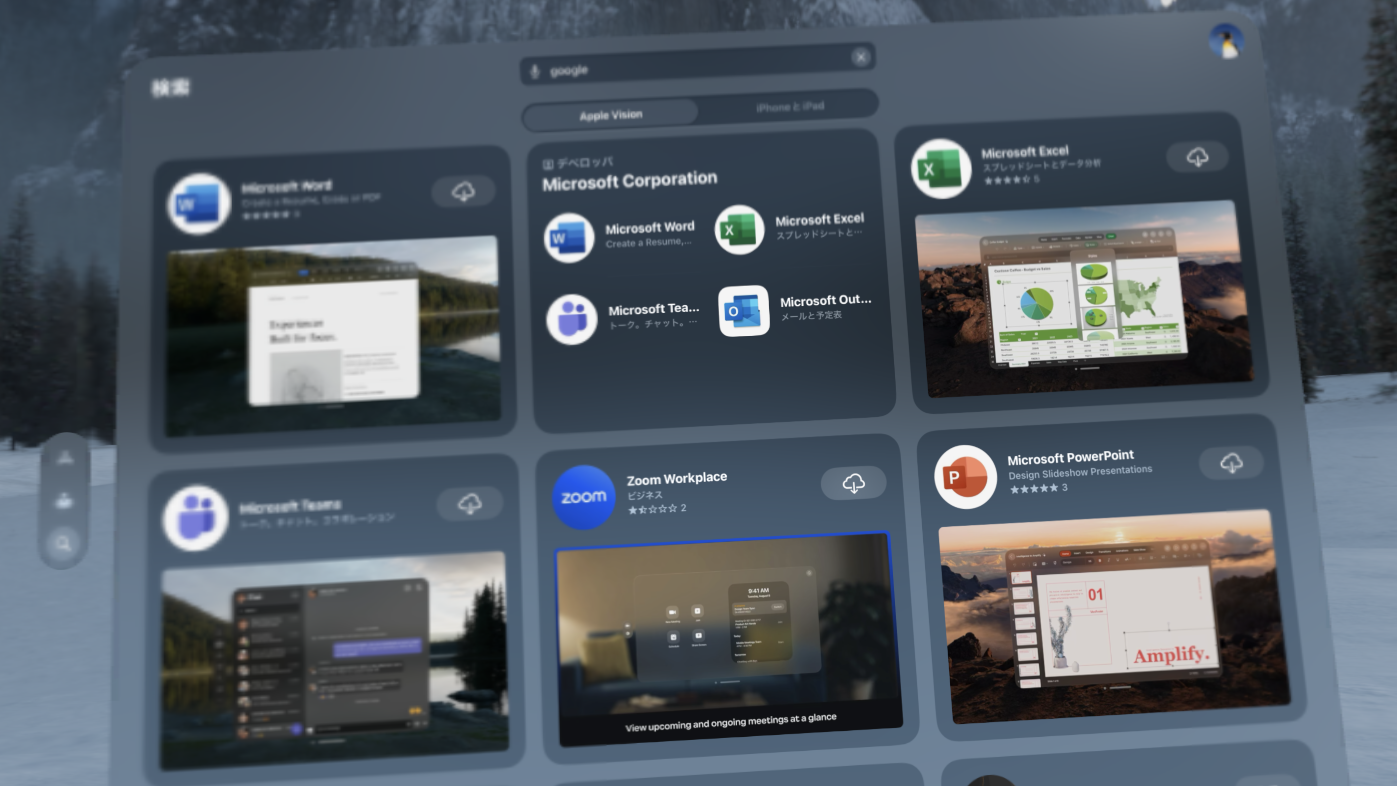Image resolution: width=1397 pixels, height=786 pixels.
Task: Open 'Microsoft Out...' text in developer panel
Action: 825,300
